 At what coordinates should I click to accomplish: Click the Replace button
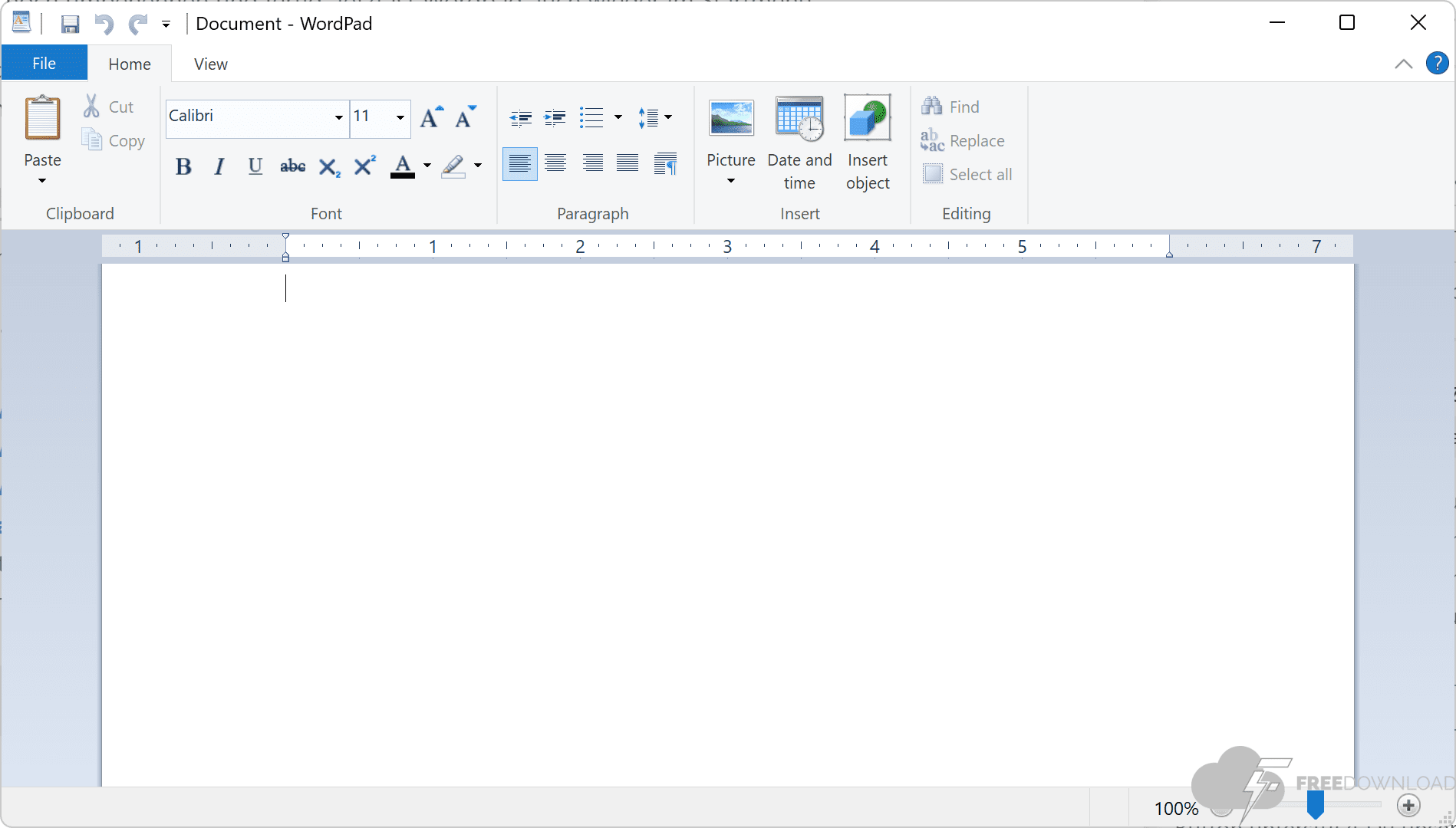pyautogui.click(x=963, y=141)
